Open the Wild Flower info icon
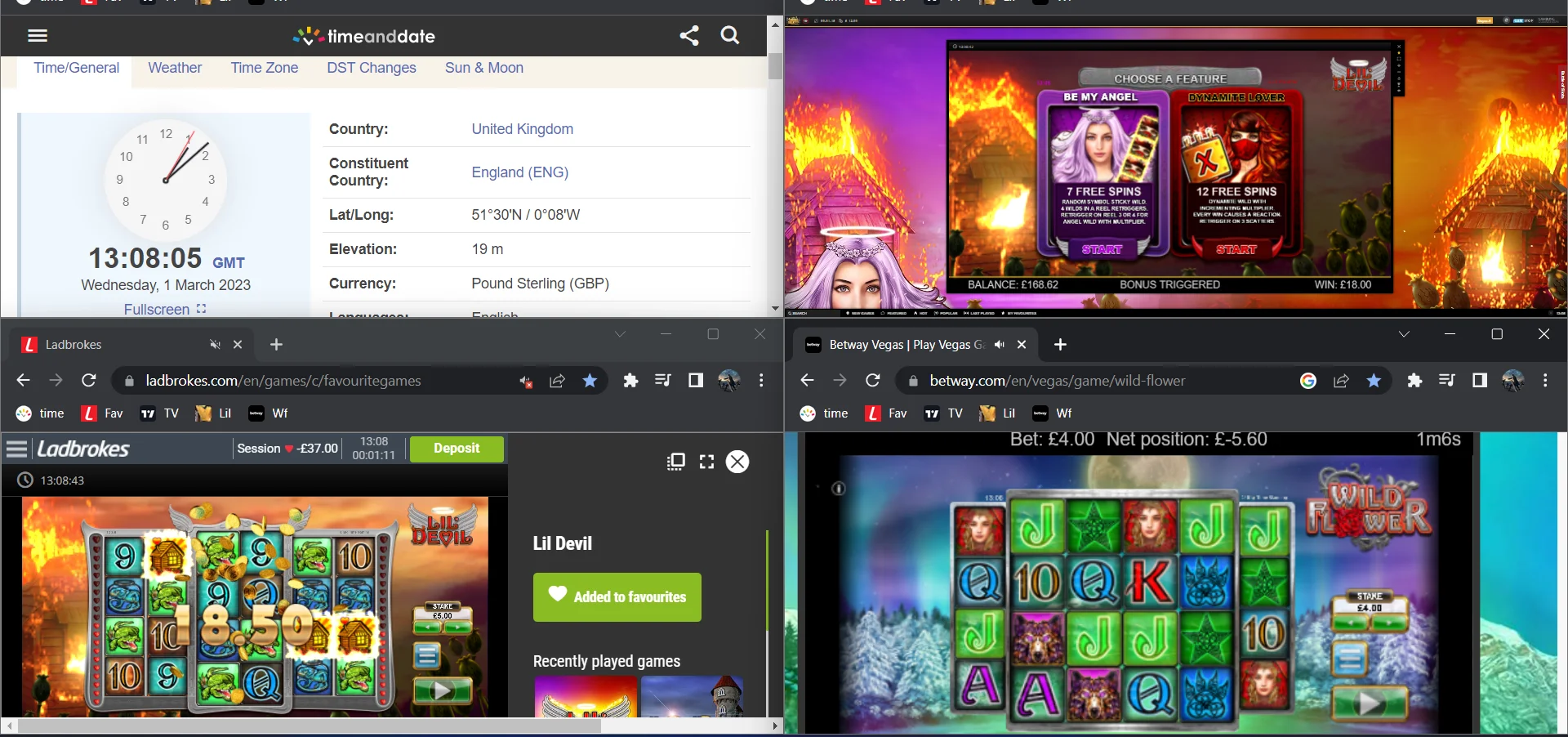This screenshot has width=1568, height=737. (838, 489)
